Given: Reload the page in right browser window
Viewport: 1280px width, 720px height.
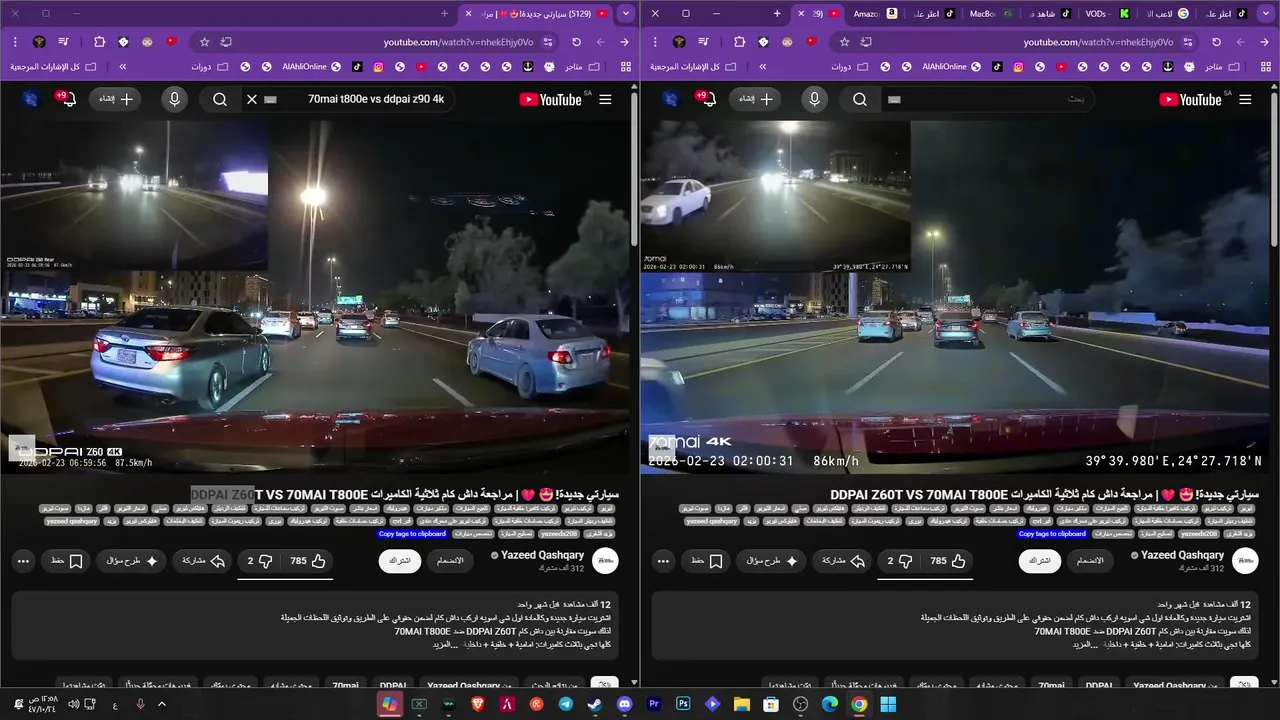Looking at the screenshot, I should click(x=1216, y=42).
